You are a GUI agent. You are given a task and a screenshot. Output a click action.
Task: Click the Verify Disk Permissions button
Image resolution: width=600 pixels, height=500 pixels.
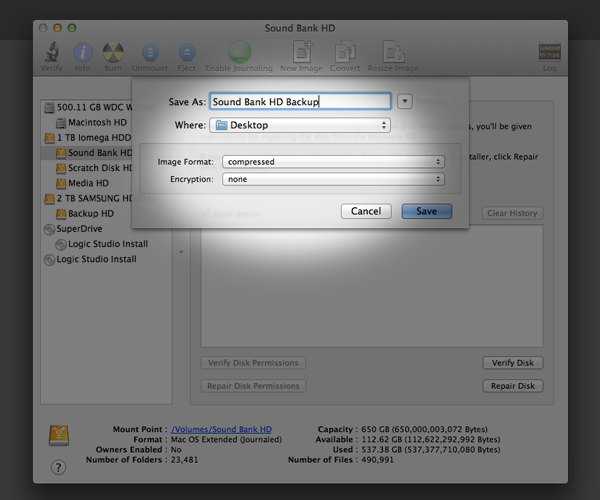pyautogui.click(x=253, y=363)
